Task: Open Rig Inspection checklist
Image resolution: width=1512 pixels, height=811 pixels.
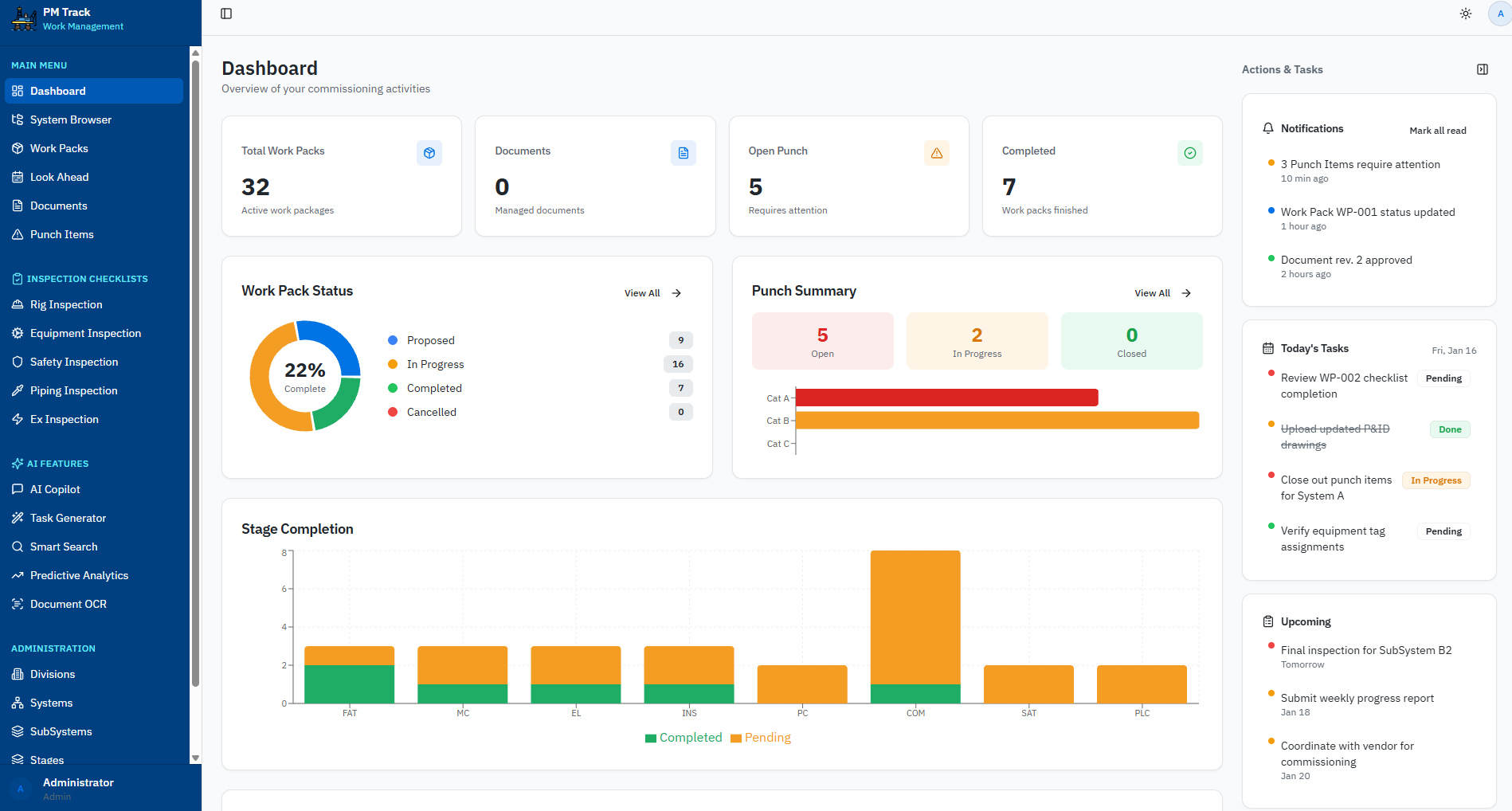Action: click(x=94, y=304)
